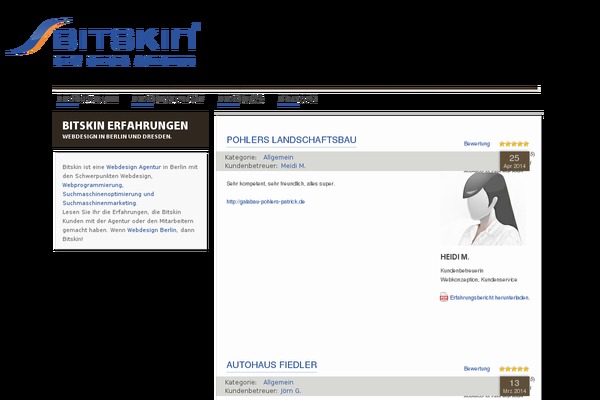Follow the Suchmaschinenmarketing link

point(99,203)
